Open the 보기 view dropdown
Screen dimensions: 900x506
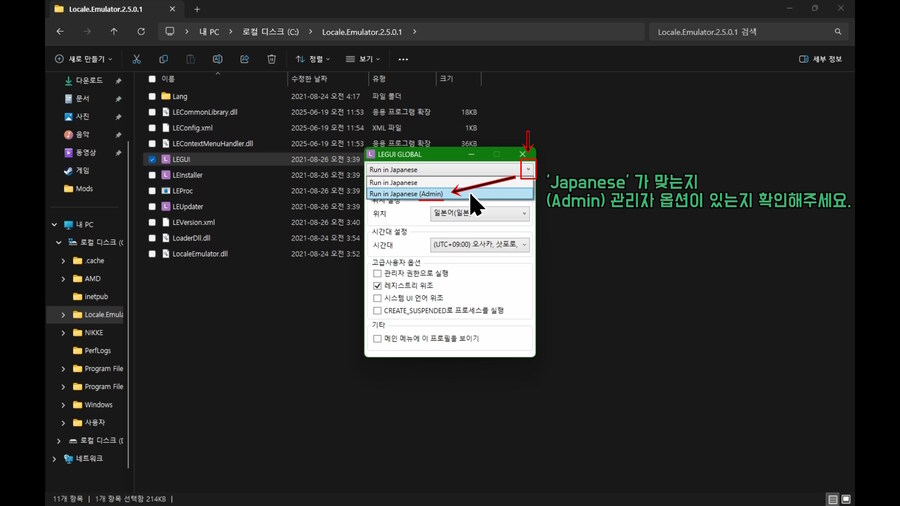pyautogui.click(x=363, y=59)
